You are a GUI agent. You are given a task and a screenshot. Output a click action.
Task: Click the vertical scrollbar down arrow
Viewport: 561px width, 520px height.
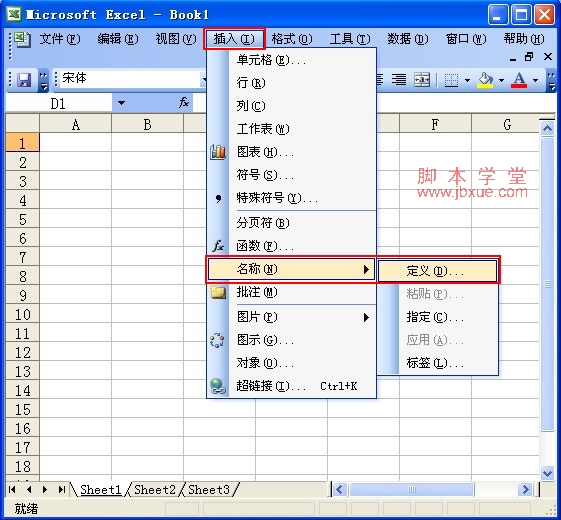point(547,473)
